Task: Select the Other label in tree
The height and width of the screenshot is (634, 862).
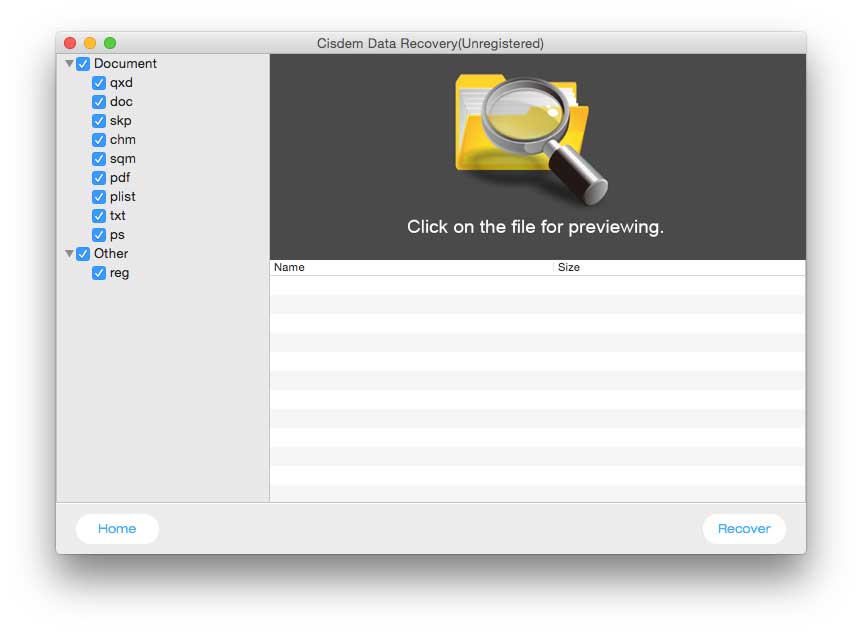Action: point(111,253)
